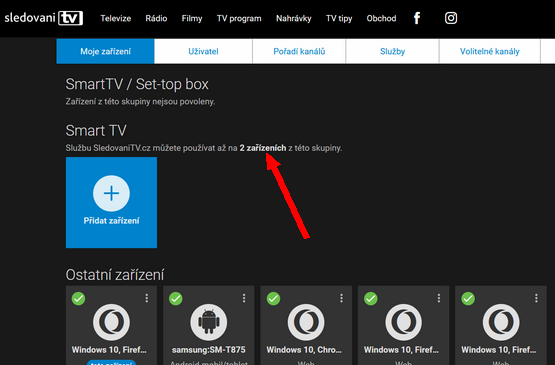This screenshot has height=365, width=555.
Task: Open three-dot menu of Windows 10, Chro... card
Action: point(341,298)
